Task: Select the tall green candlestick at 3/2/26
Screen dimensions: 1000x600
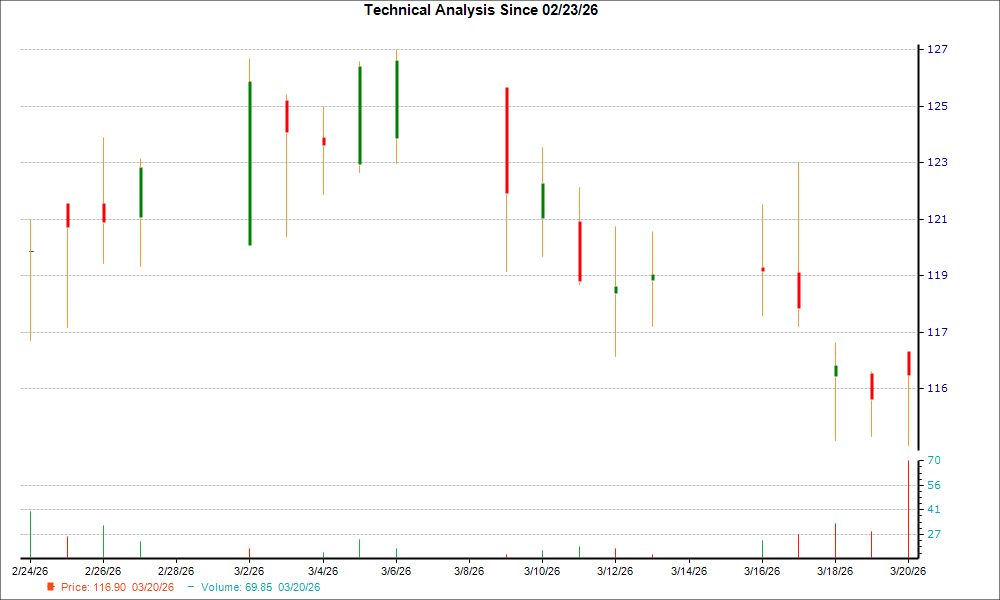Action: pyautogui.click(x=250, y=163)
